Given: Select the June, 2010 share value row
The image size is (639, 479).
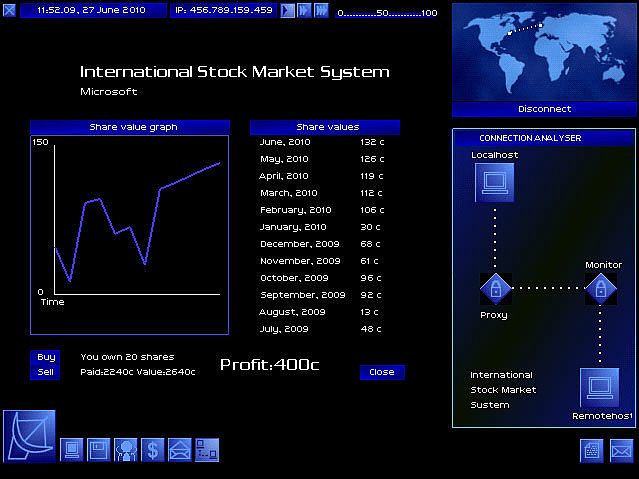Looking at the screenshot, I should (x=322, y=142).
